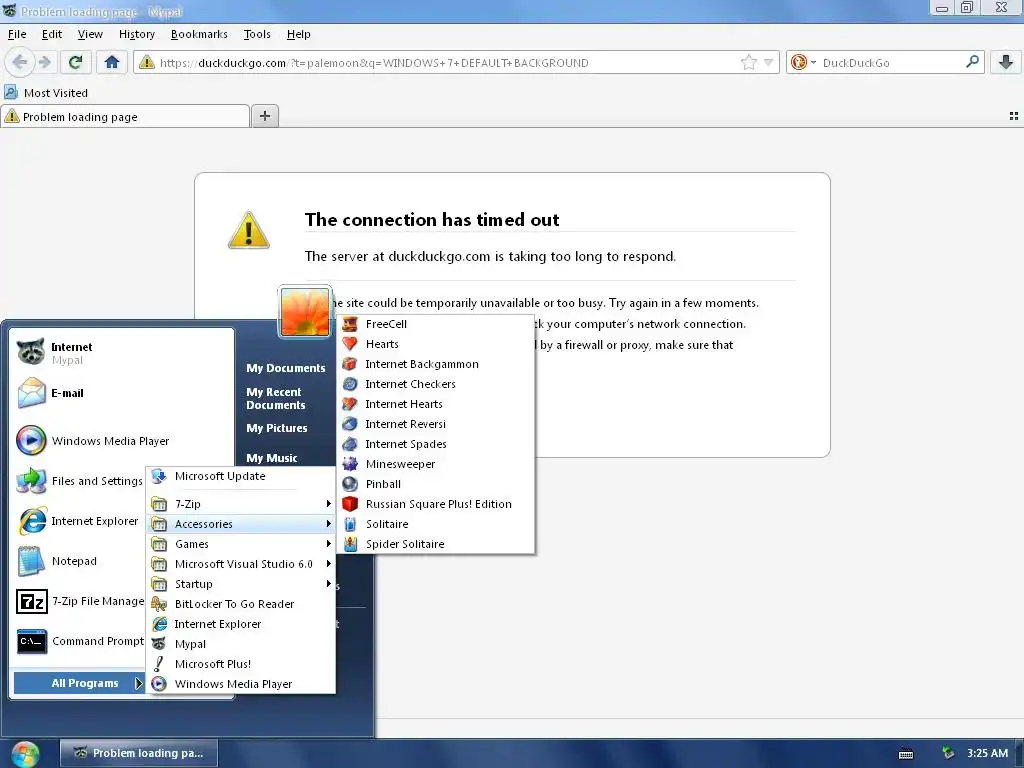The height and width of the screenshot is (768, 1024).
Task: Open E-mail from the Start menu
Action: click(121, 393)
